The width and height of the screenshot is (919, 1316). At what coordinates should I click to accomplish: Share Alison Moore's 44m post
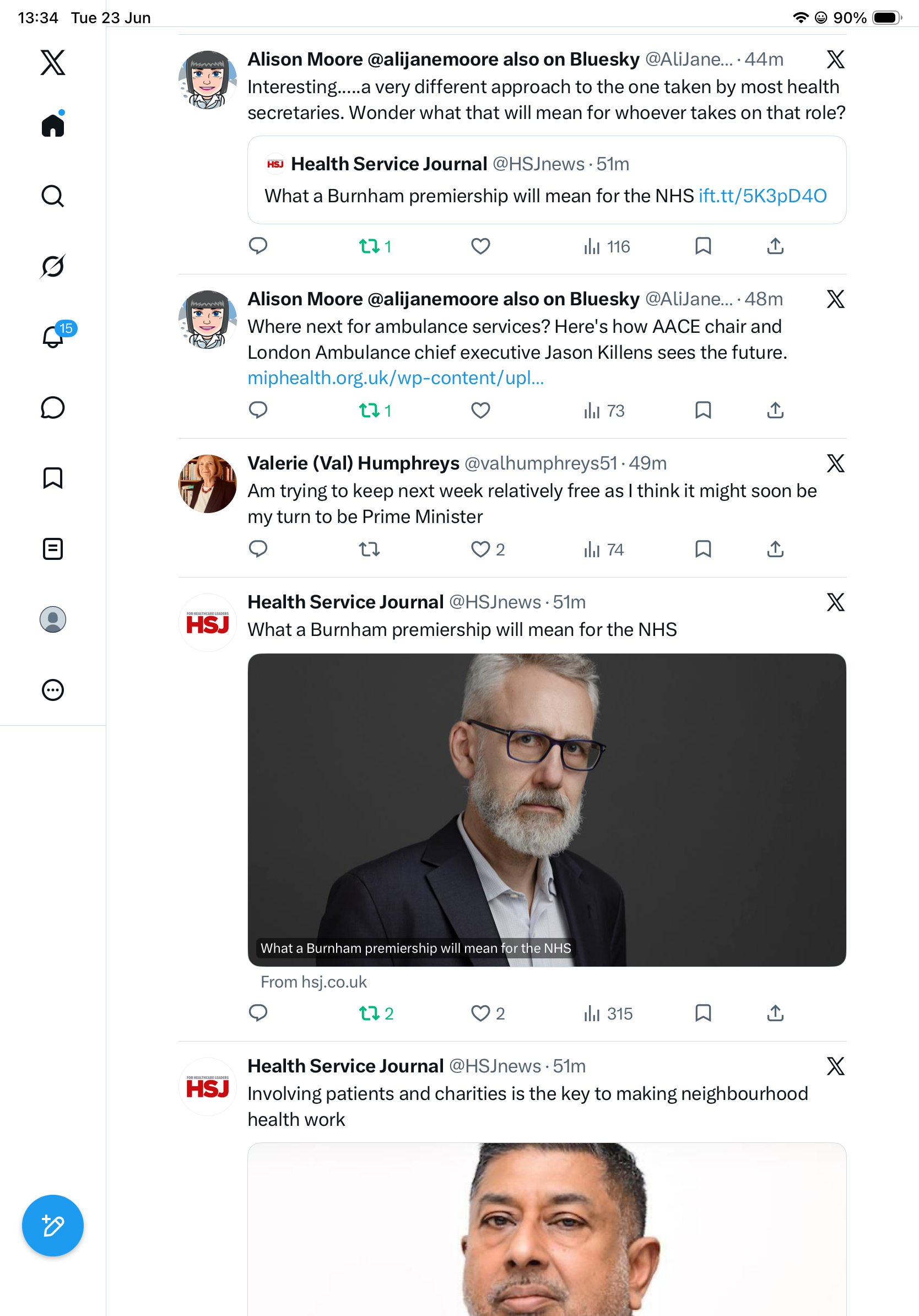(775, 246)
